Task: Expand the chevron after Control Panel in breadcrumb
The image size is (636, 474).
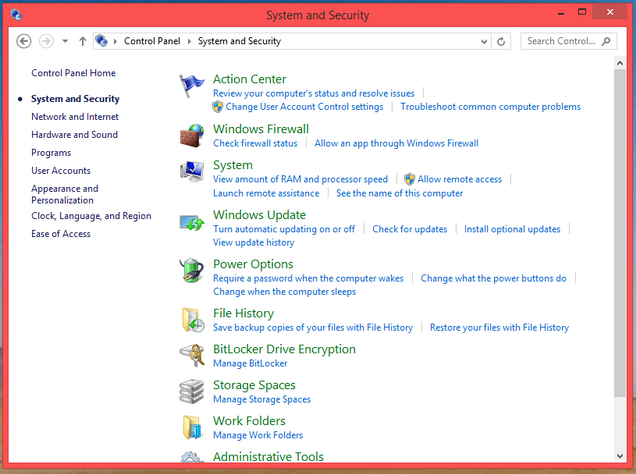Action: (189, 41)
